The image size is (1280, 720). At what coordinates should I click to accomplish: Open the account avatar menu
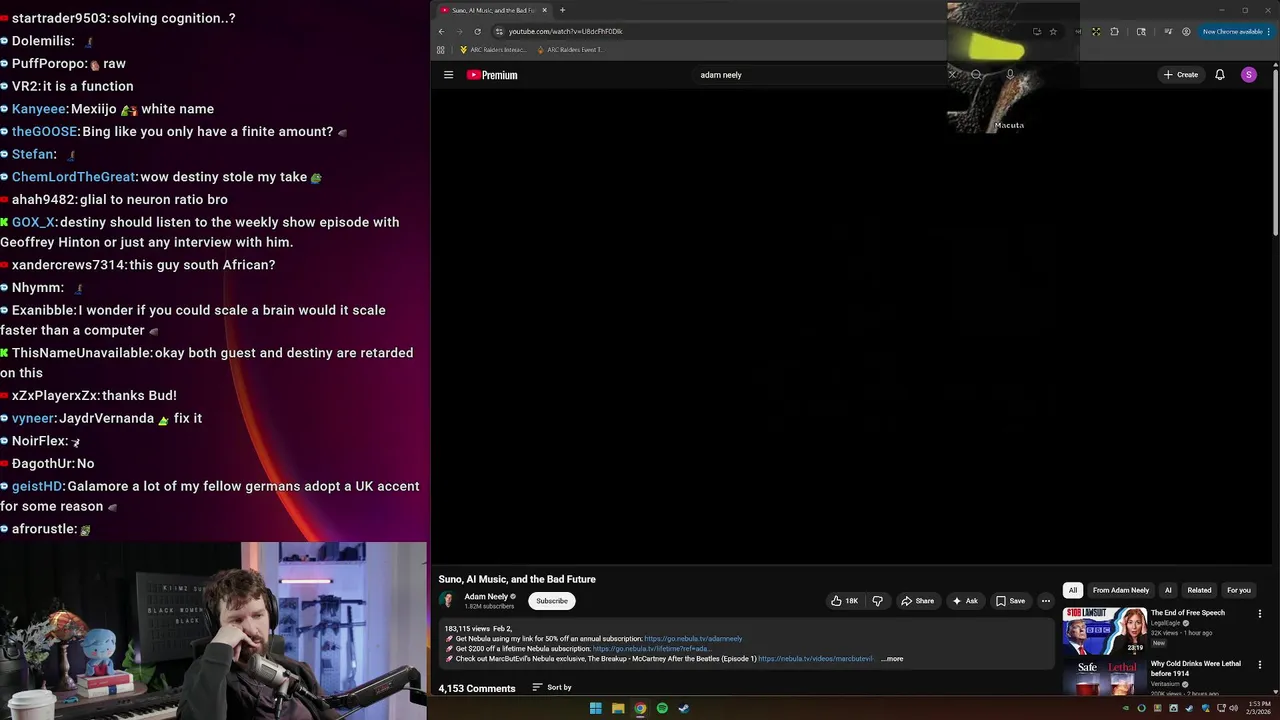coord(1248,75)
